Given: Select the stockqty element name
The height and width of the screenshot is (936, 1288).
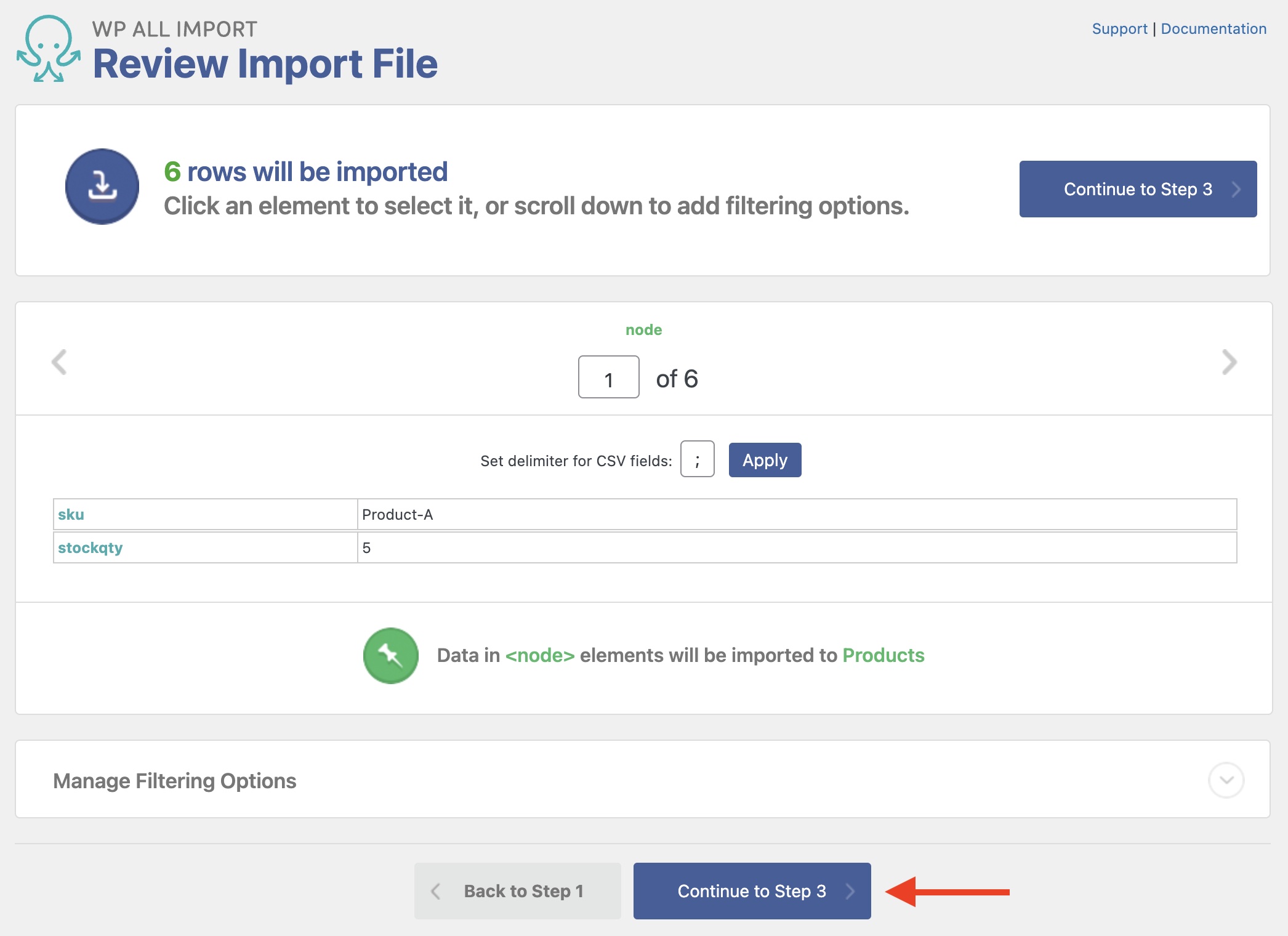Looking at the screenshot, I should [x=91, y=547].
